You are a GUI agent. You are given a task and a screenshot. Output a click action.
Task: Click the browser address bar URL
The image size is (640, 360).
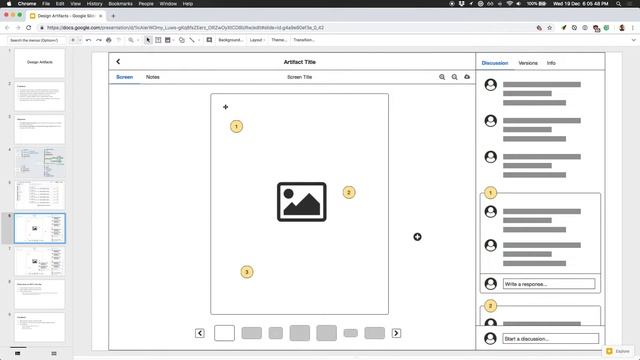point(185,28)
